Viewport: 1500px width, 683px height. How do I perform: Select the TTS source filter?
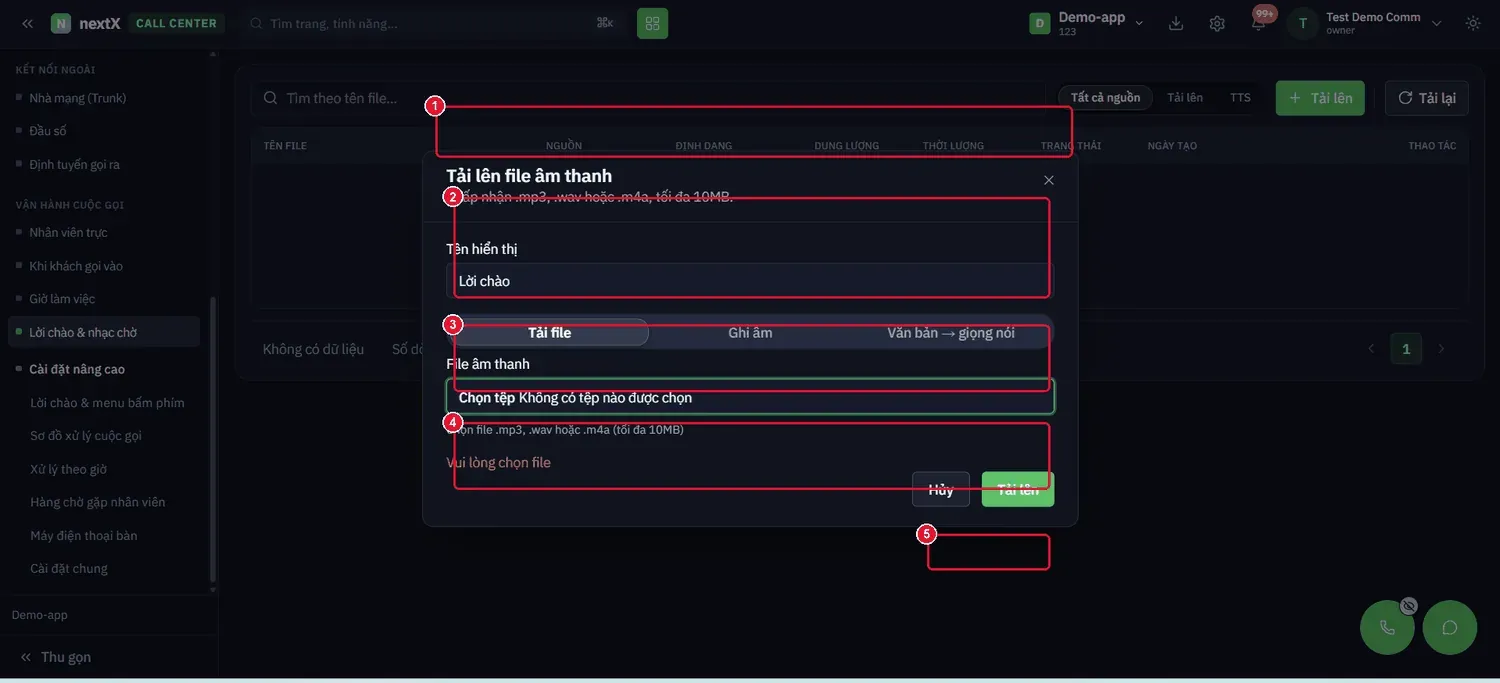(1240, 98)
